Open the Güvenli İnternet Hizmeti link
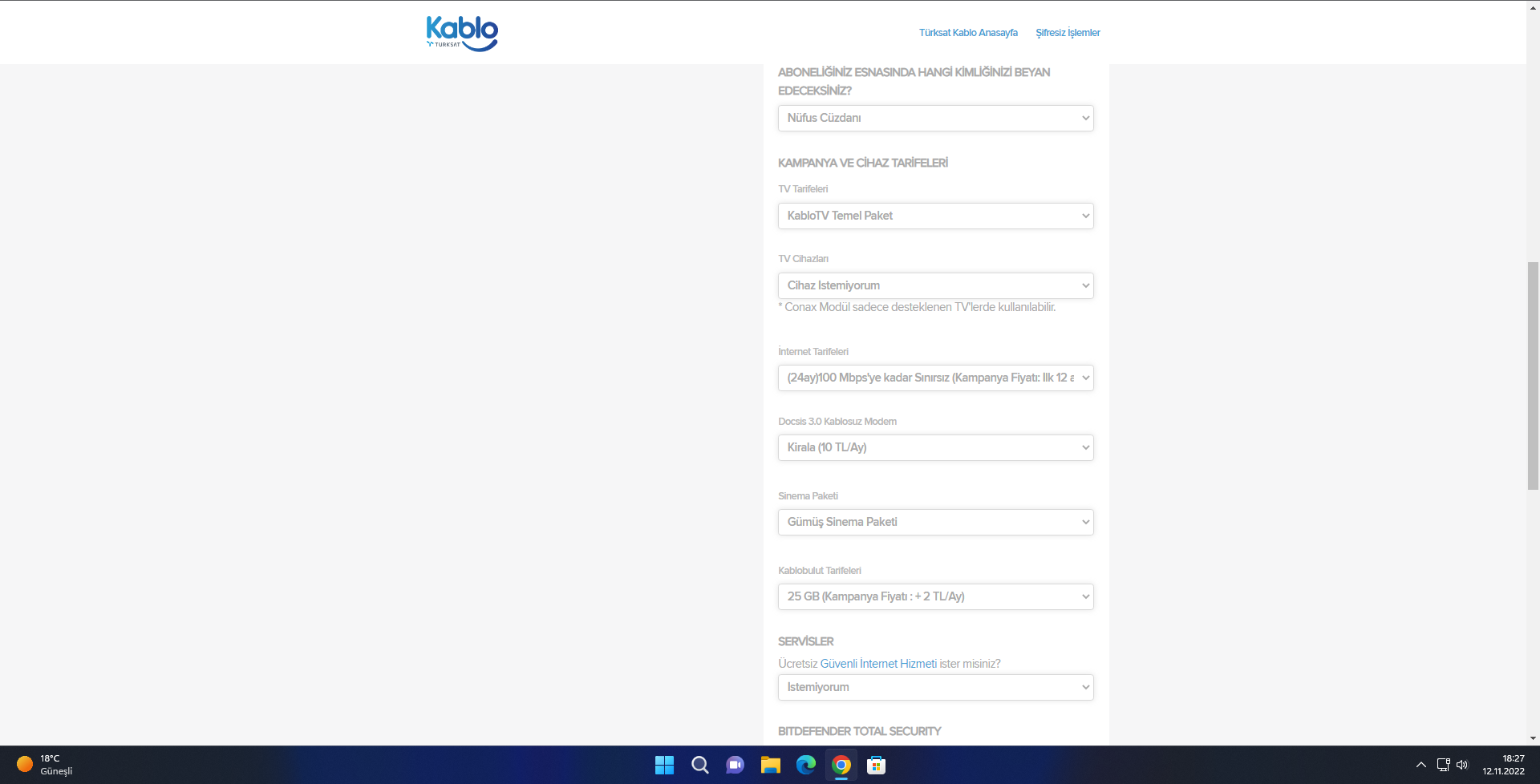This screenshot has height=784, width=1540. 877,663
